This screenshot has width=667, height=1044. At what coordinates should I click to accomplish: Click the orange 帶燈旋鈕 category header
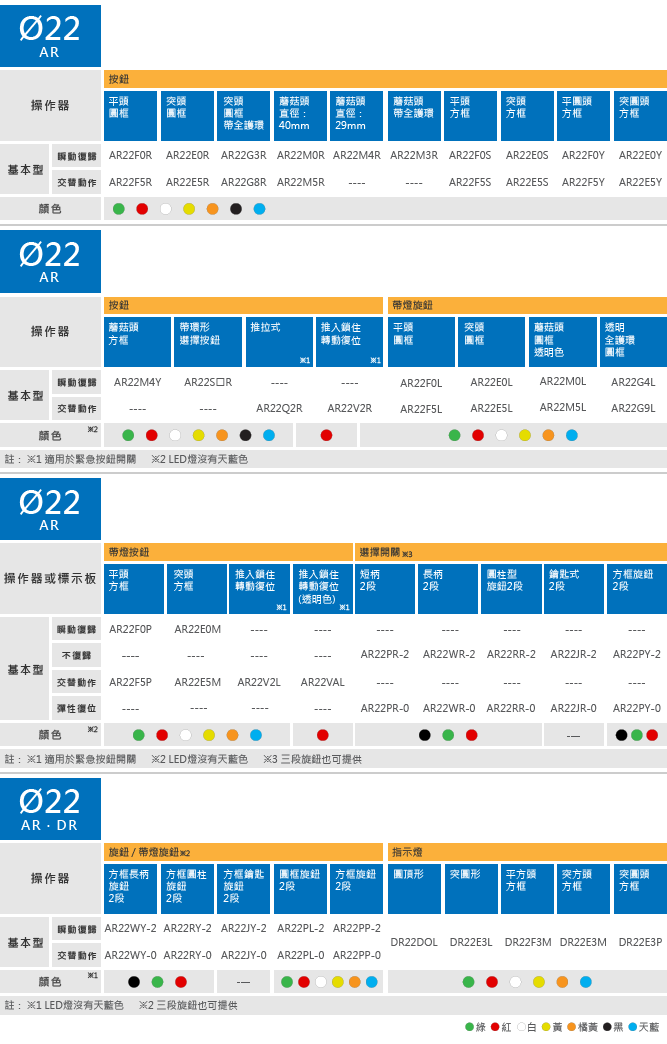527,305
